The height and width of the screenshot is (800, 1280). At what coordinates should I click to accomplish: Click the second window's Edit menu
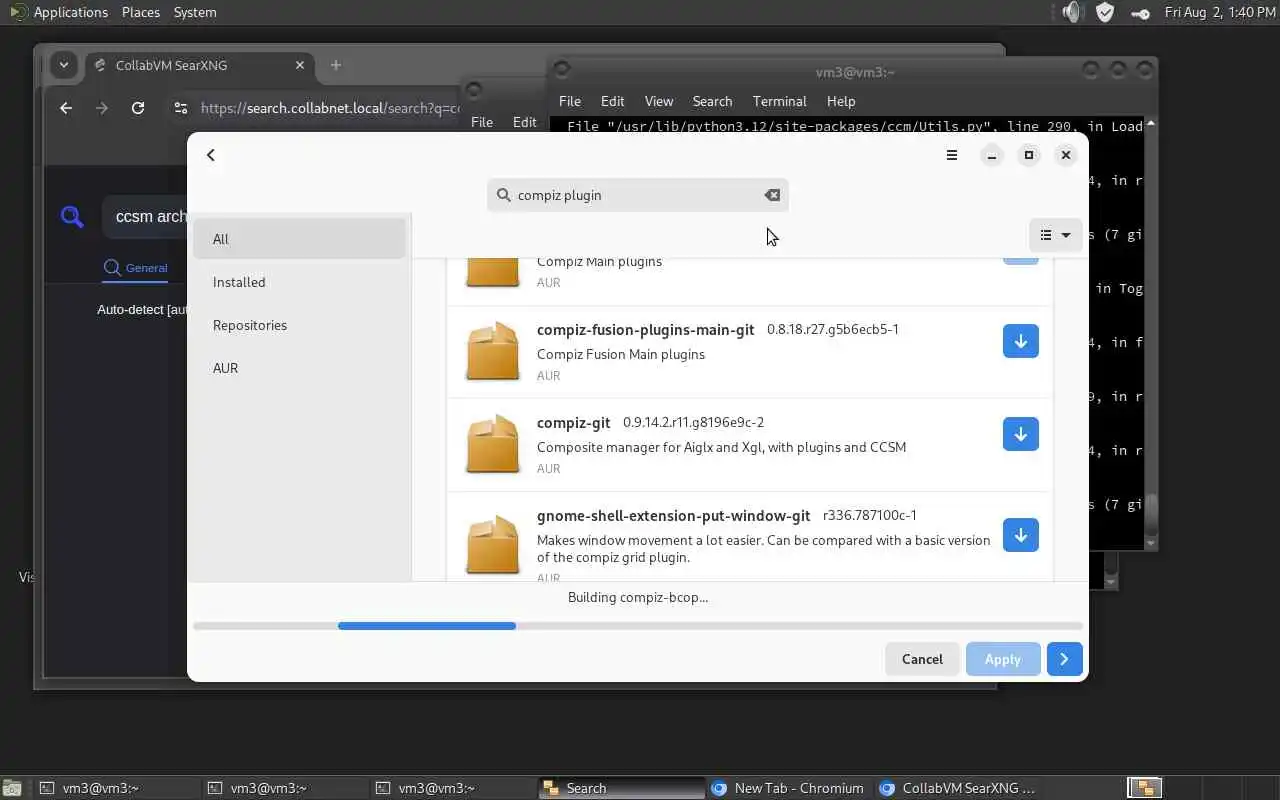525,122
